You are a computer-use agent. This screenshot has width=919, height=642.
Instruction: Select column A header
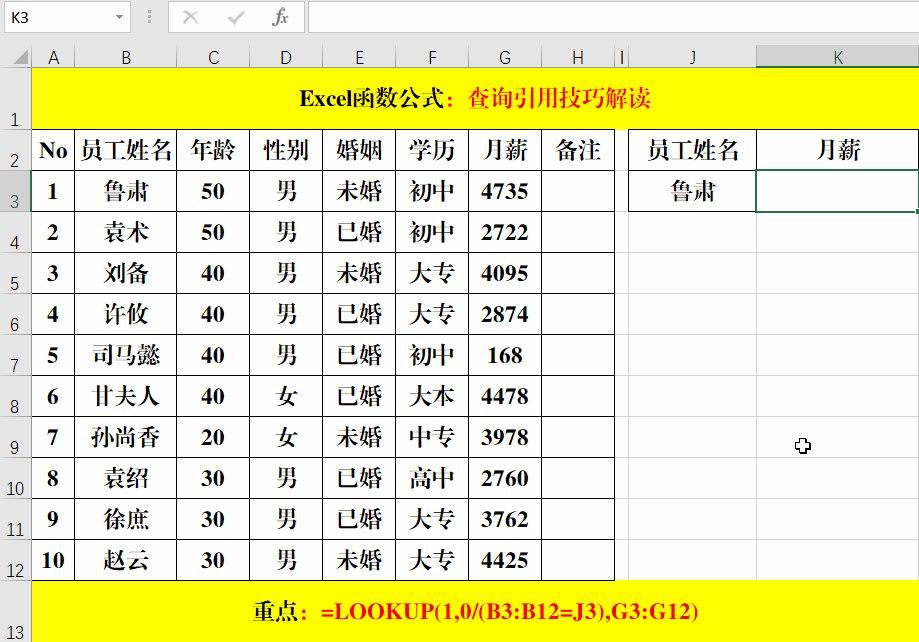[53, 57]
